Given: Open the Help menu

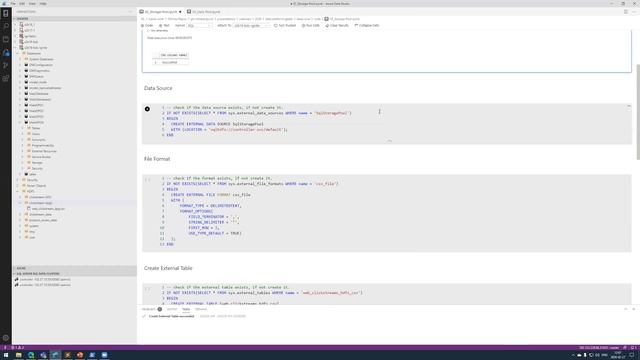Looking at the screenshot, I should [43, 4].
